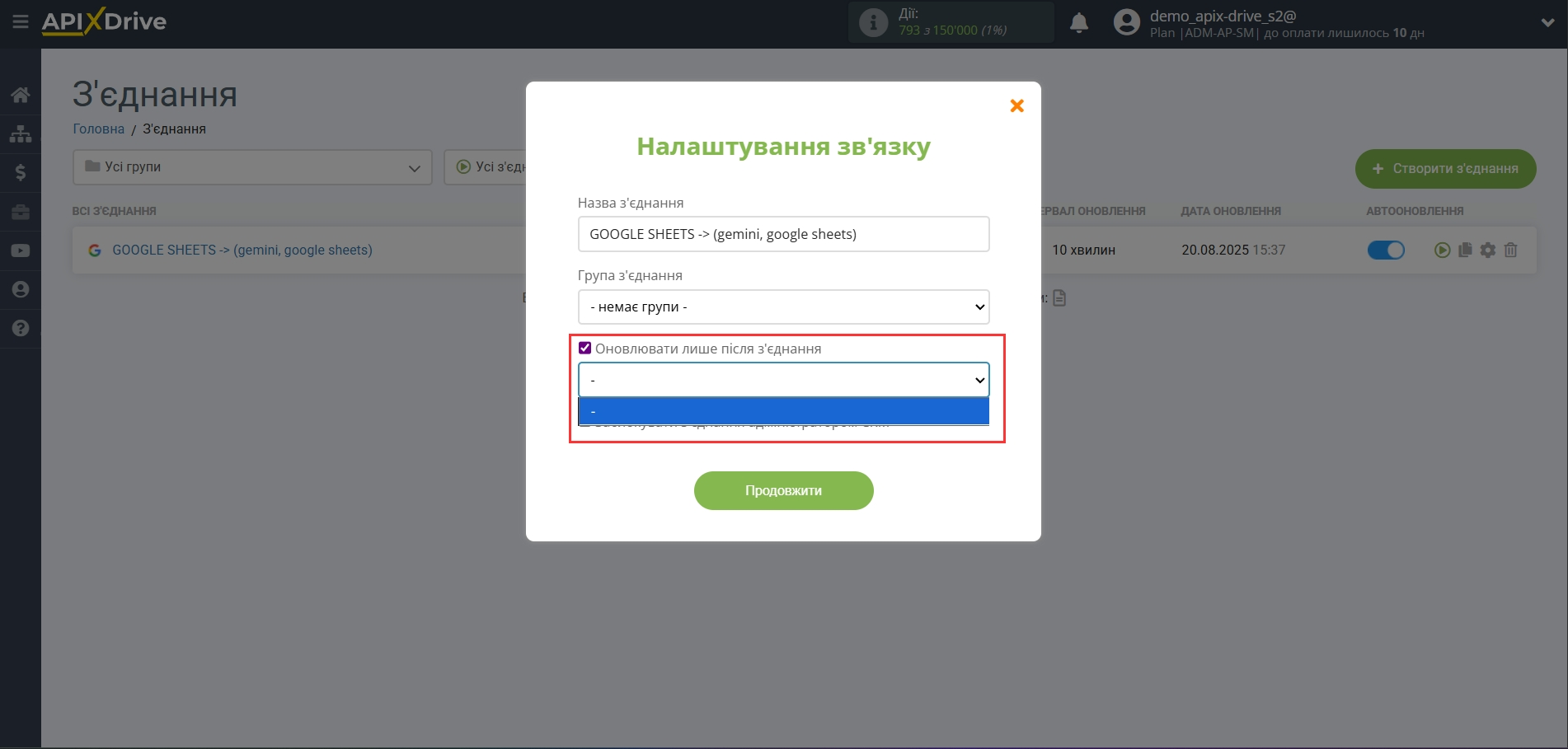The height and width of the screenshot is (749, 1568).
Task: Open the home icon in sidebar
Action: tap(21, 95)
